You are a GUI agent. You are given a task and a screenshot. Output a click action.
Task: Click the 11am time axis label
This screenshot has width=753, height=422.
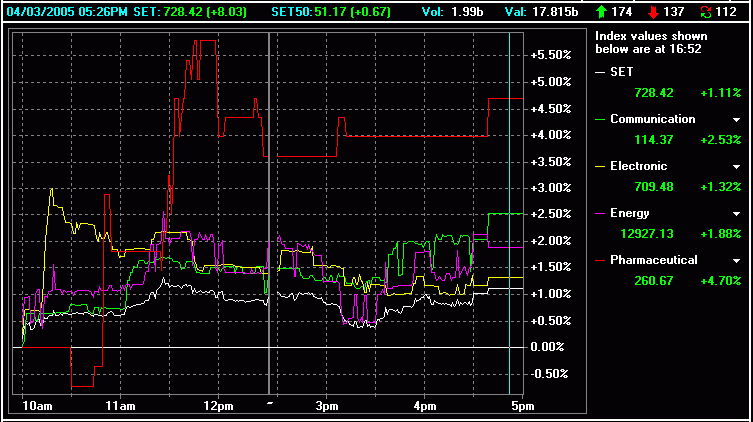click(120, 406)
